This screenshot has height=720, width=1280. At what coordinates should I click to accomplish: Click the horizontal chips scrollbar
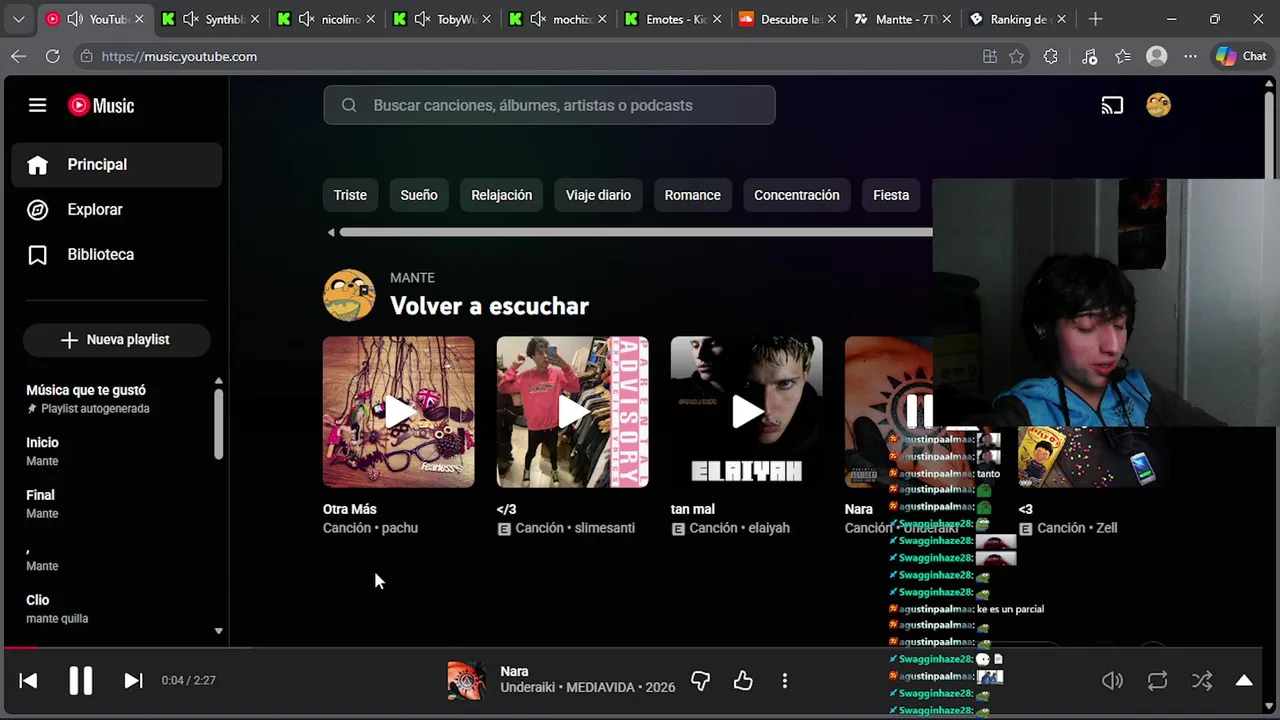point(636,233)
